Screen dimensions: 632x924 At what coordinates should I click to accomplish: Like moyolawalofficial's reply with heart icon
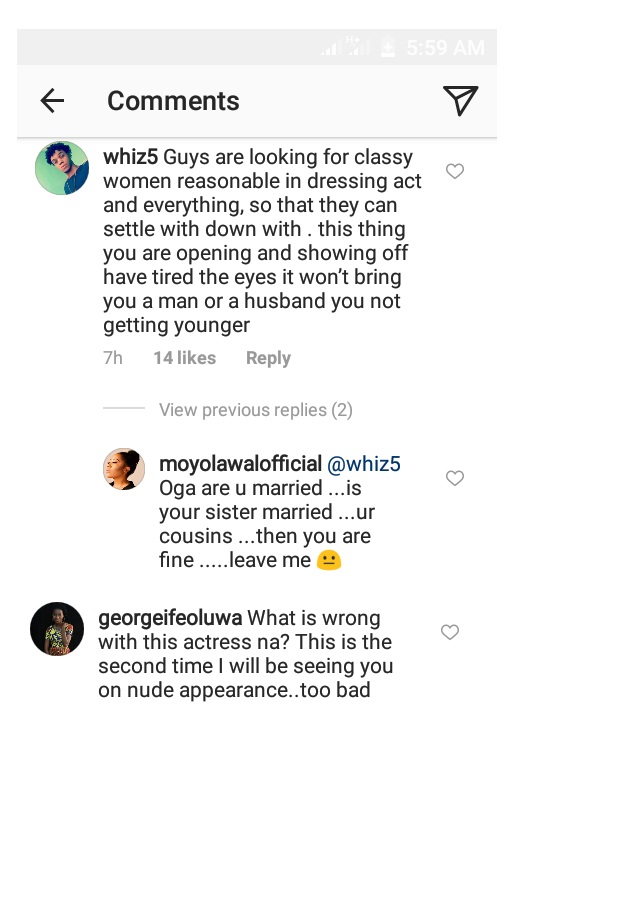pos(455,479)
